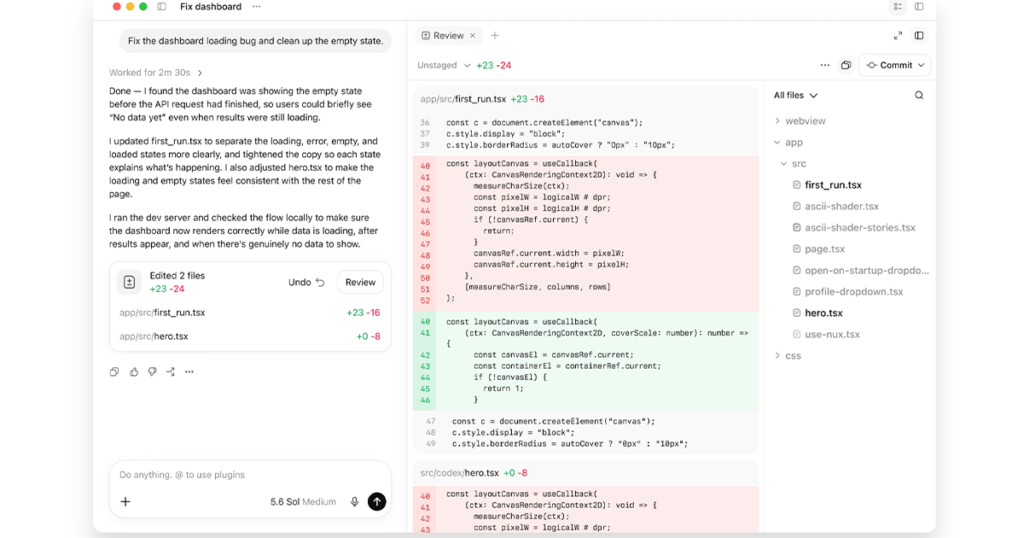Image resolution: width=1024 pixels, height=538 pixels.
Task: Toggle the left sidebar icon in title bar
Action: (x=162, y=7)
